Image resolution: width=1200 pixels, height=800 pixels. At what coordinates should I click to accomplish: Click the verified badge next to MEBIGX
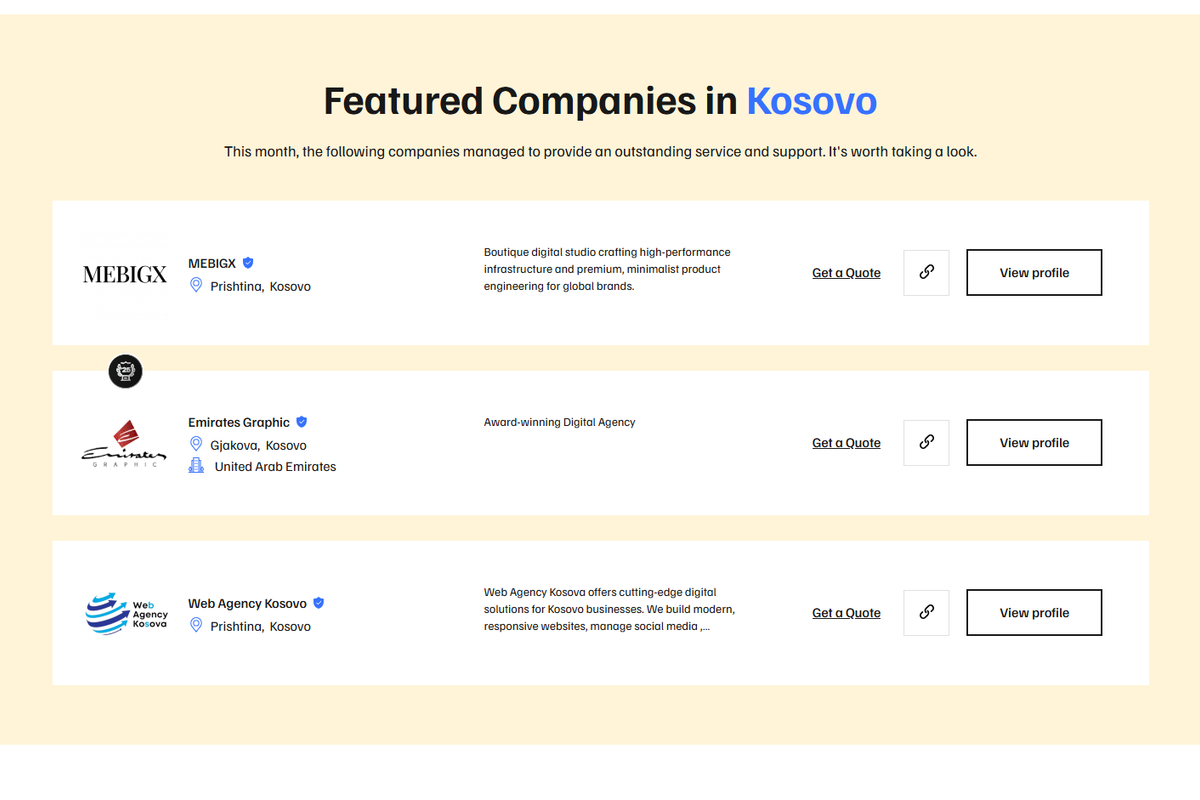(x=247, y=262)
